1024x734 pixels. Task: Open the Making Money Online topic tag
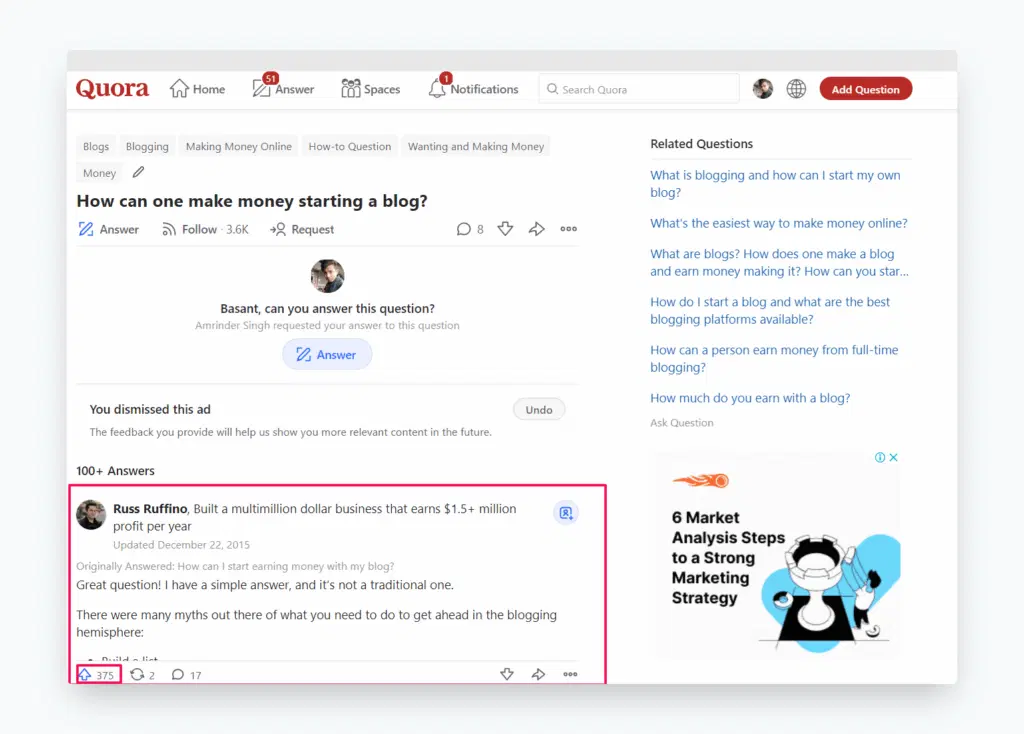click(238, 146)
